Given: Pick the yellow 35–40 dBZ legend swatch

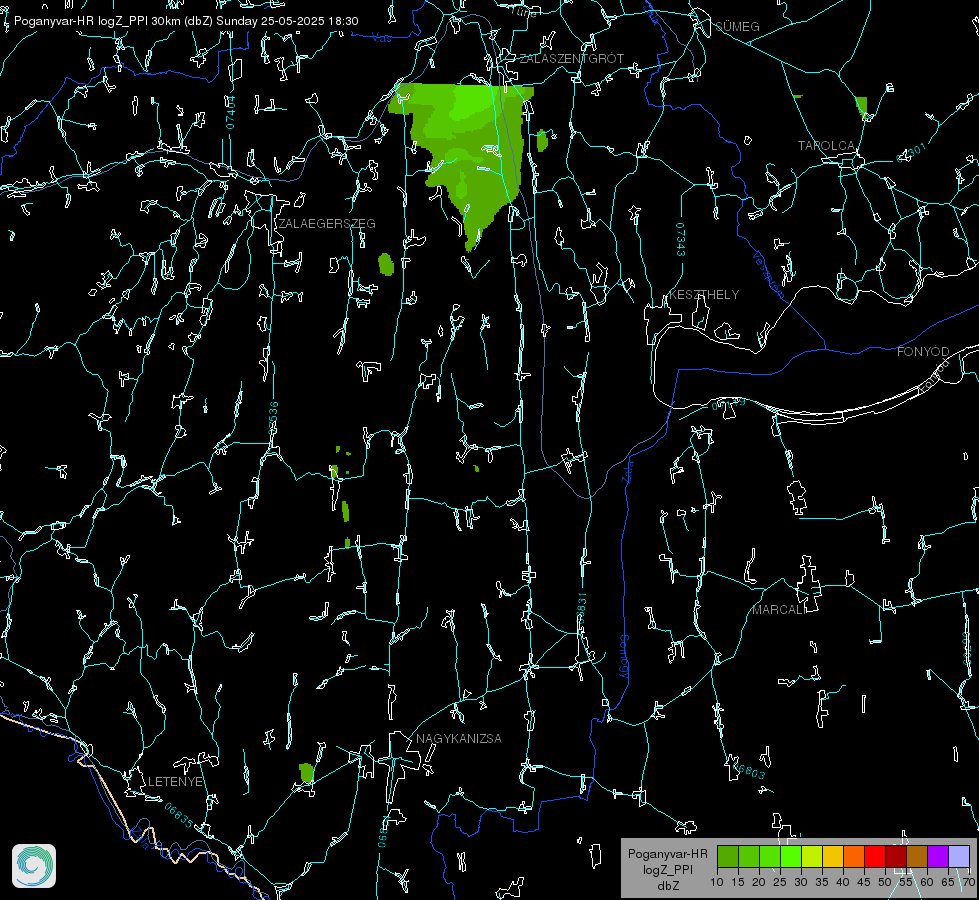Looking at the screenshot, I should click(x=833, y=856).
